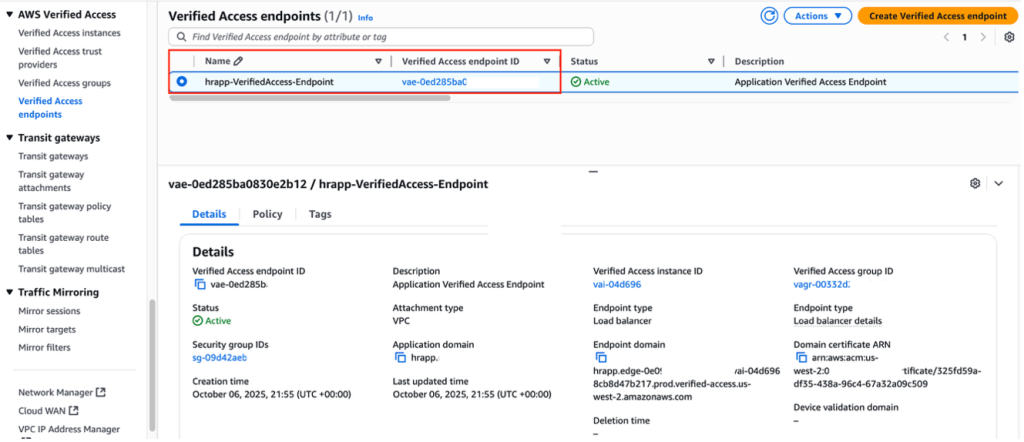The image size is (1024, 442).
Task: Click Application Verified Access Endpoint table cell
Action: pos(810,82)
